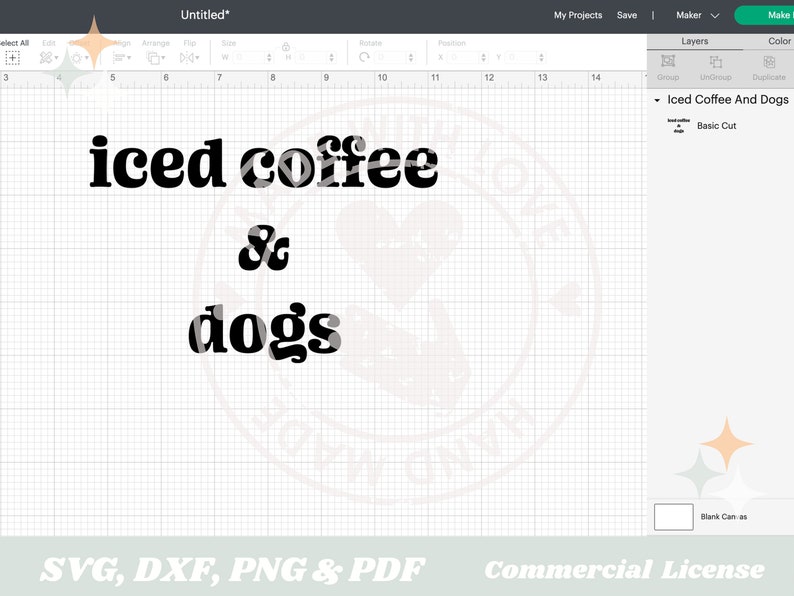Expand the Flip dropdown arrow
The width and height of the screenshot is (794, 596).
pos(197,58)
